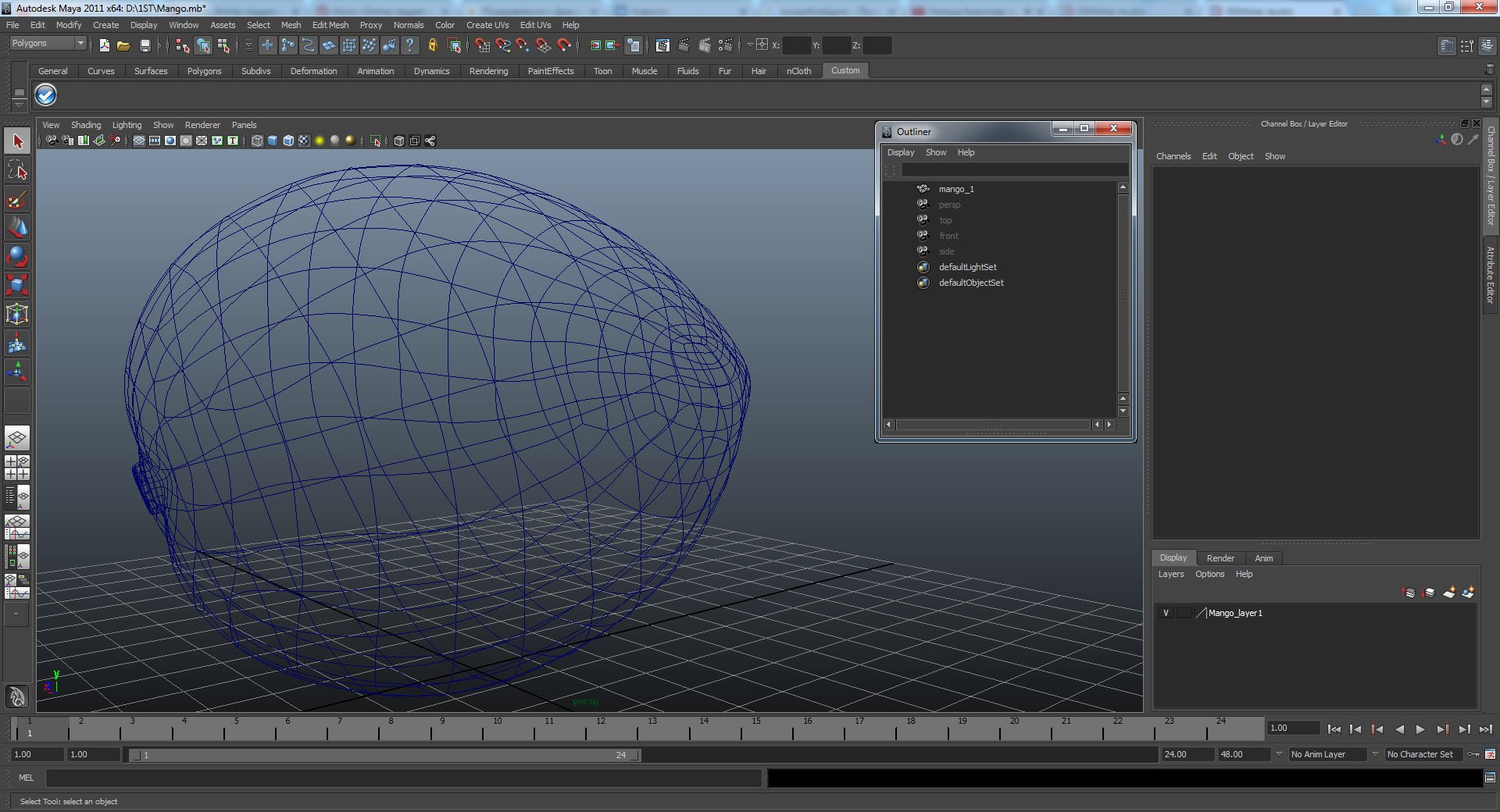
Task: Go to end of playback range
Action: tap(1485, 729)
